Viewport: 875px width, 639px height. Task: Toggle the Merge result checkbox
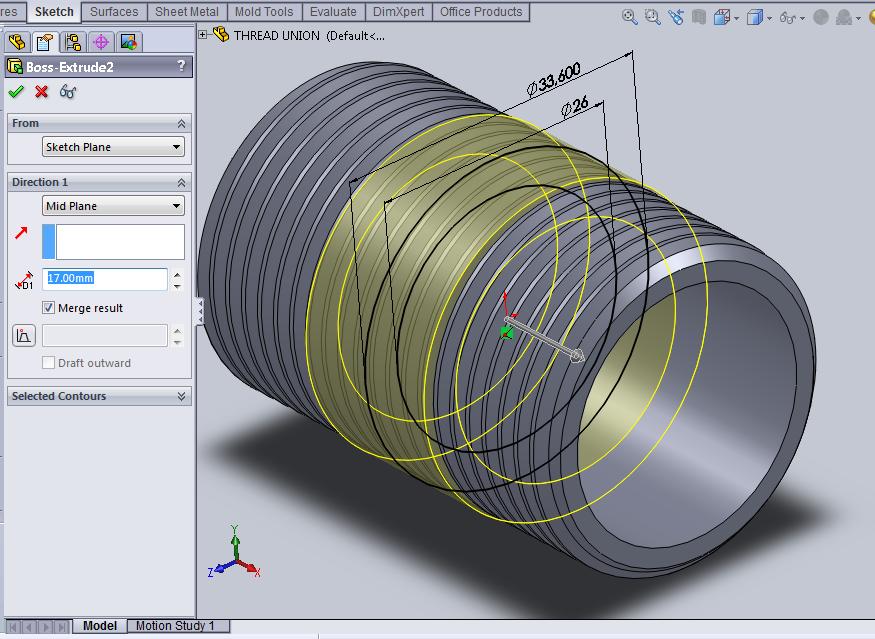[x=48, y=308]
